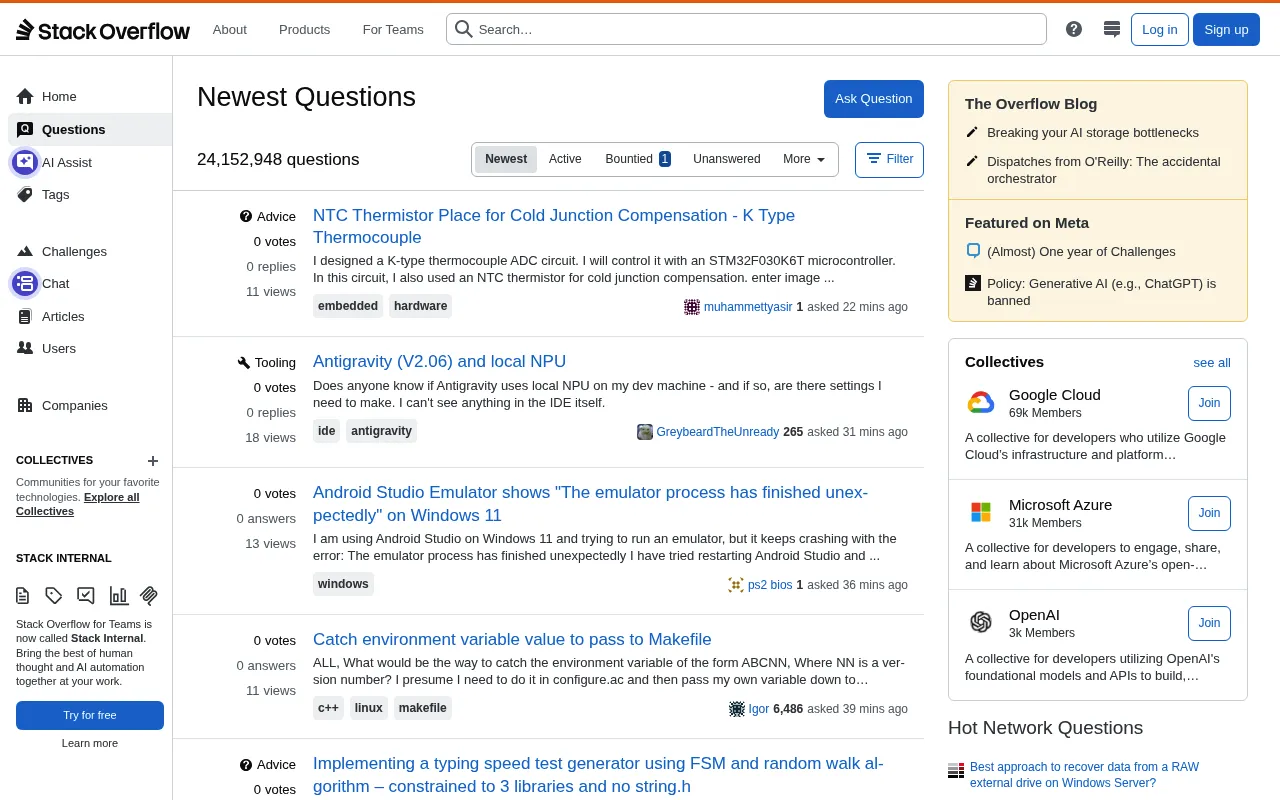Screen dimensions: 1280x800
Task: Click the embedded tag
Action: [x=348, y=306]
